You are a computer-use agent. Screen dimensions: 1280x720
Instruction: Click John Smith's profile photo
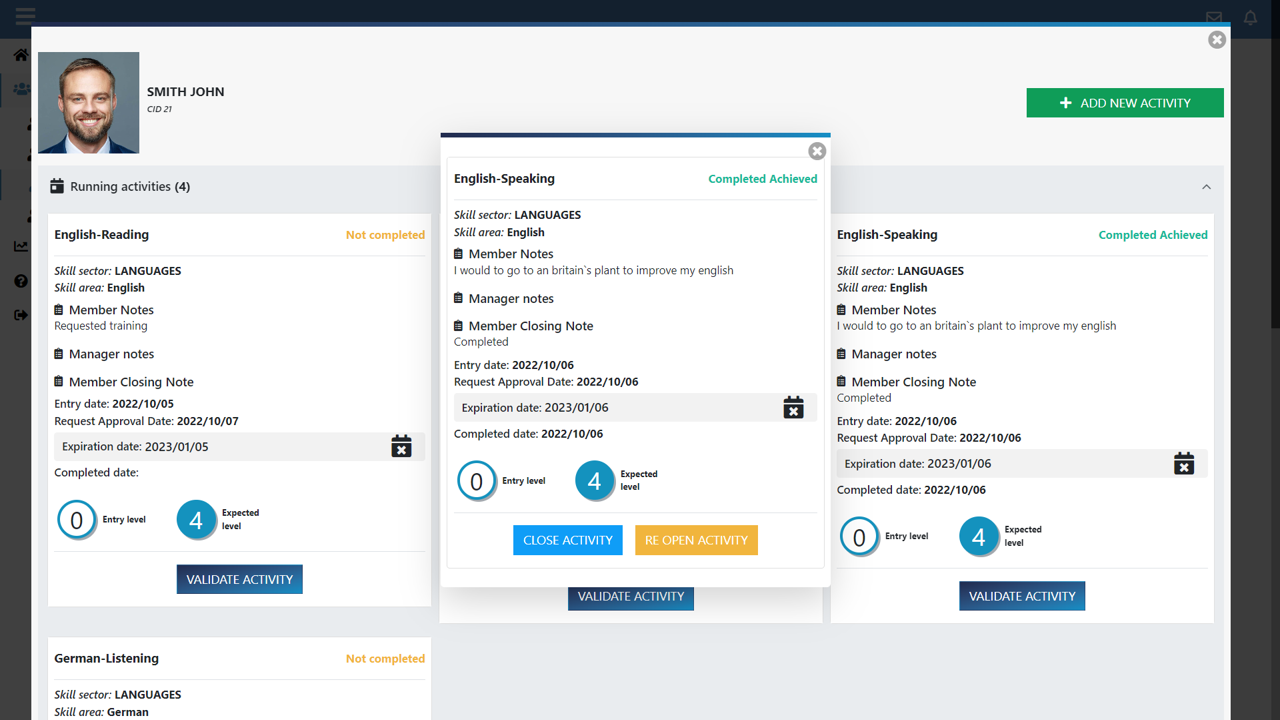point(89,103)
